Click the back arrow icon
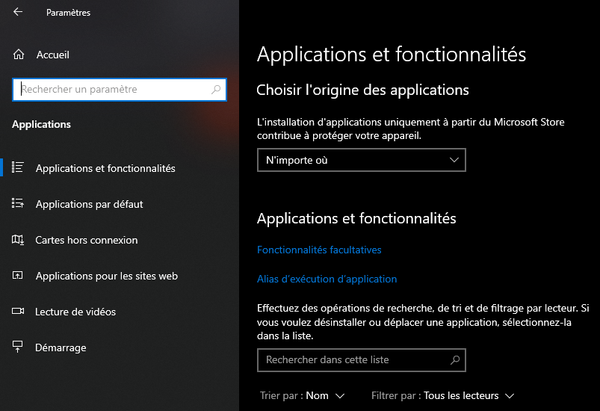 click(x=18, y=12)
